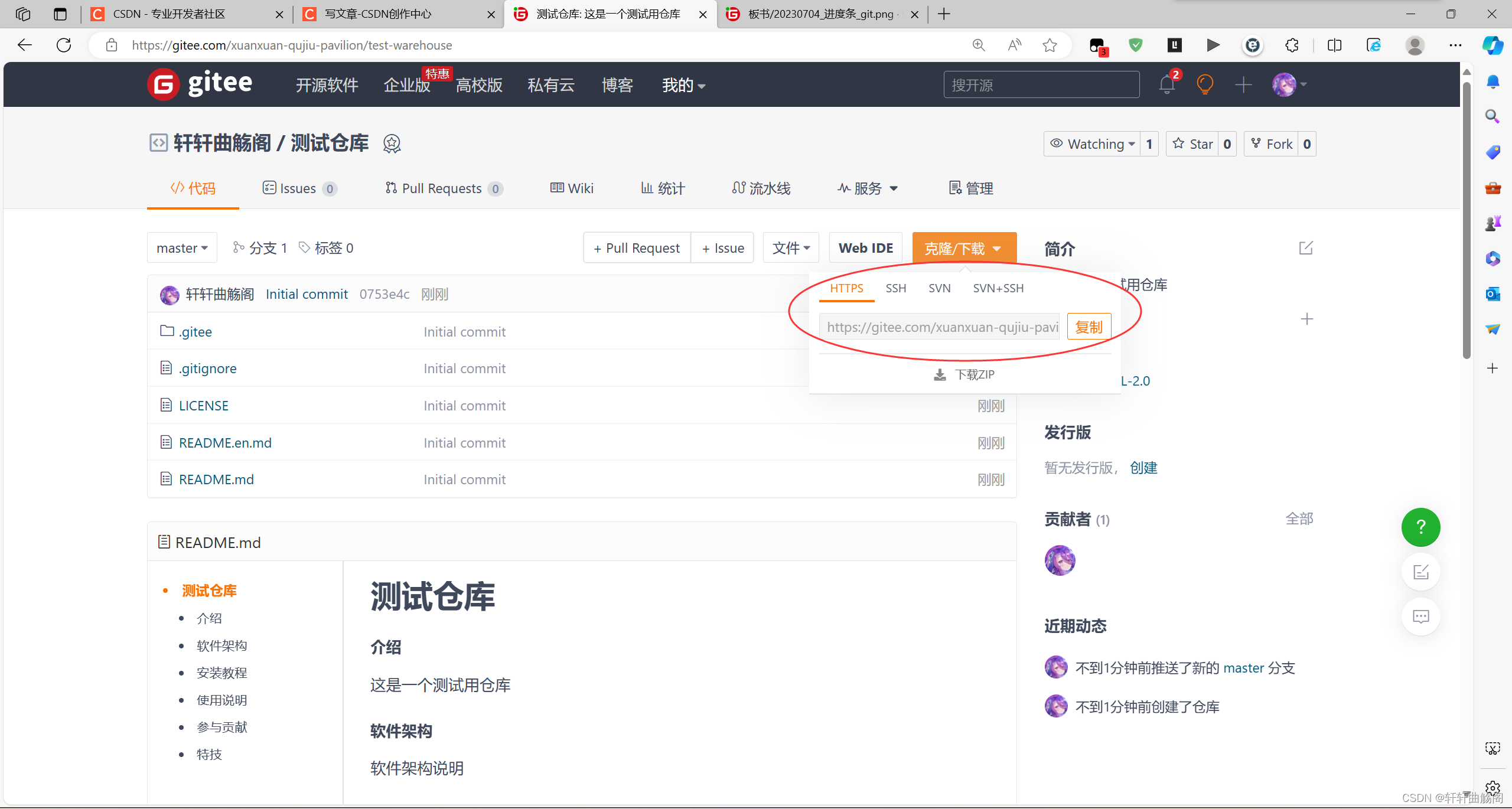Click the 搜开源 search field

1041,85
